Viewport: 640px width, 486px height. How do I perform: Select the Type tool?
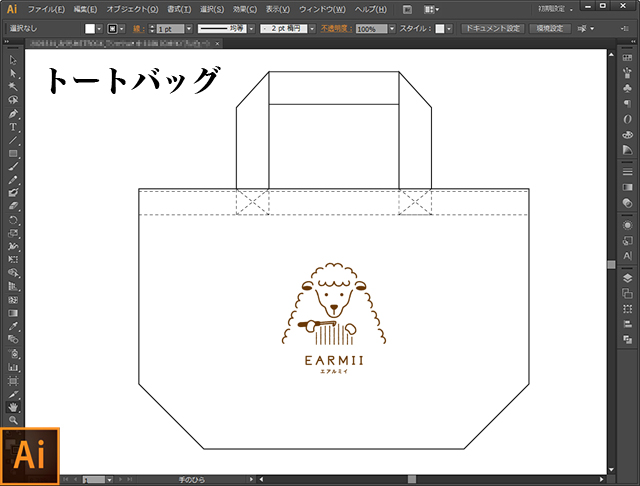click(x=13, y=127)
